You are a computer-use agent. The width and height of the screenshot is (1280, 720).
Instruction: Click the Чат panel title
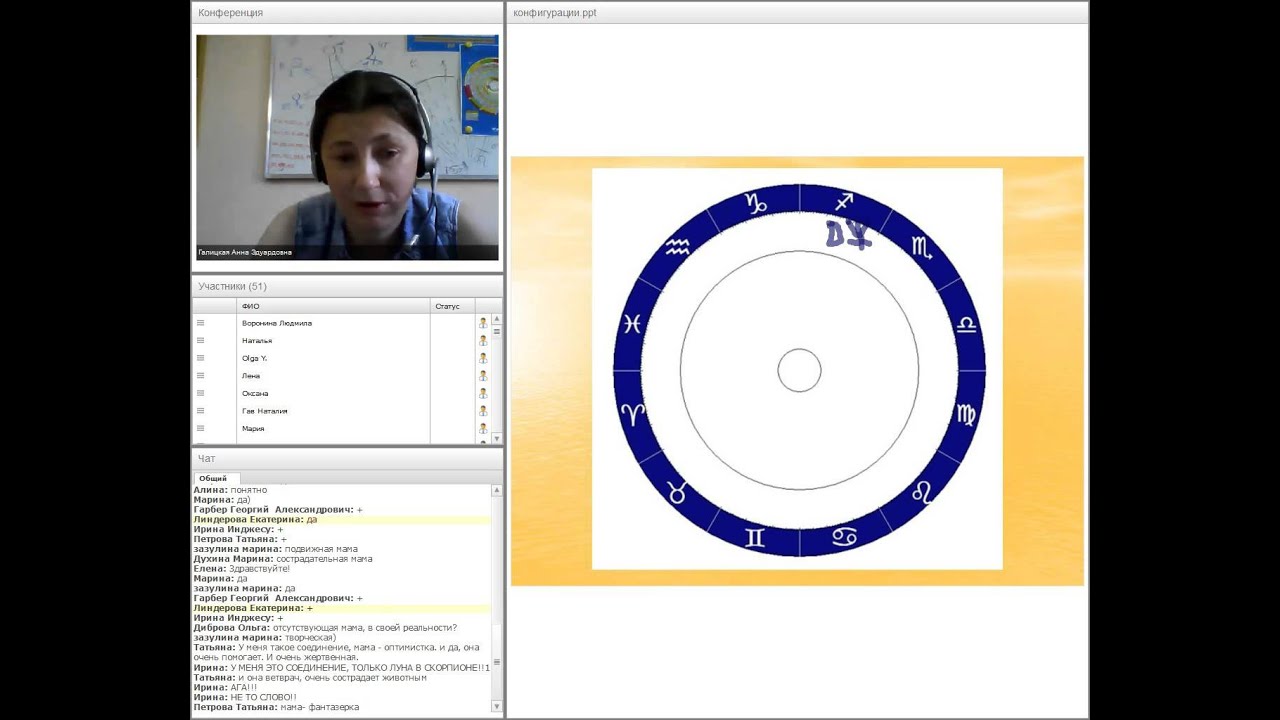click(x=207, y=458)
